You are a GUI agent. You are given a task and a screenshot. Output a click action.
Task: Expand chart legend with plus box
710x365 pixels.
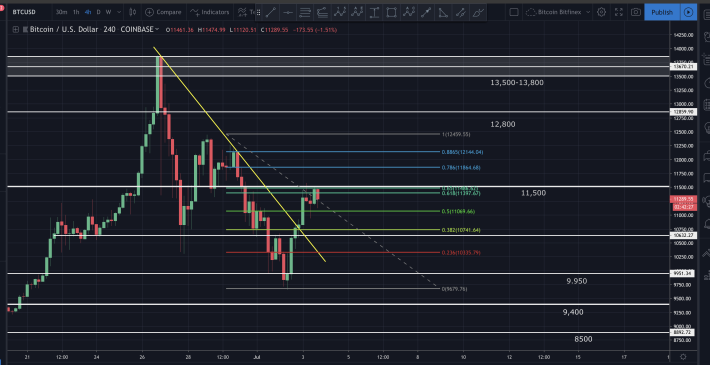pos(16,29)
